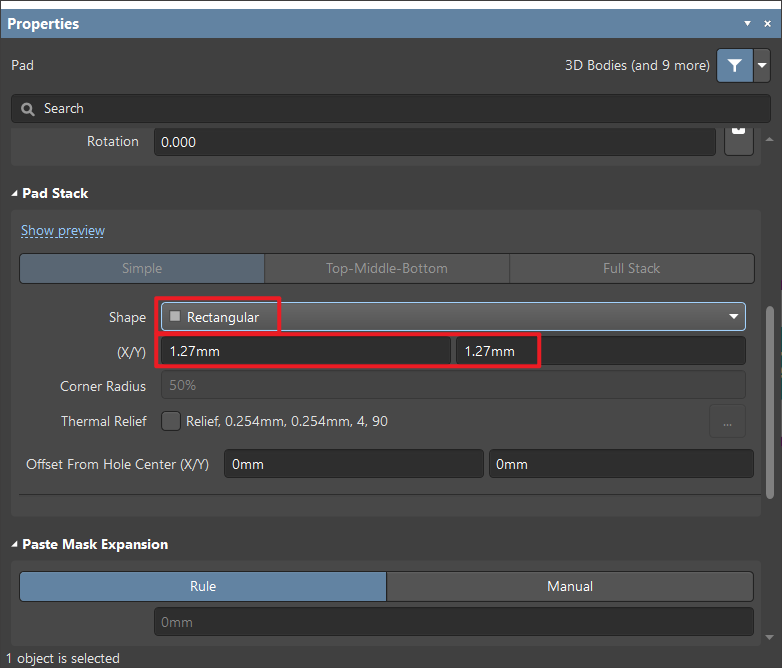
Task: Switch to Full Stack mode
Action: tap(631, 268)
